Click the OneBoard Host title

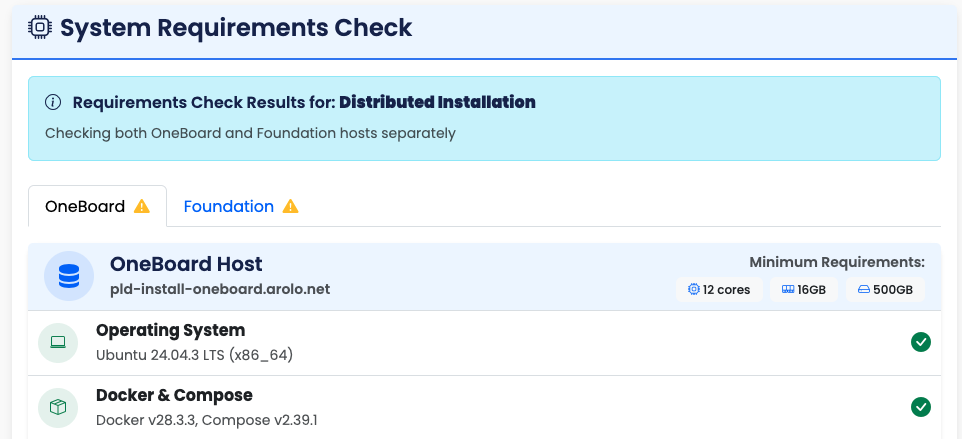(x=186, y=264)
